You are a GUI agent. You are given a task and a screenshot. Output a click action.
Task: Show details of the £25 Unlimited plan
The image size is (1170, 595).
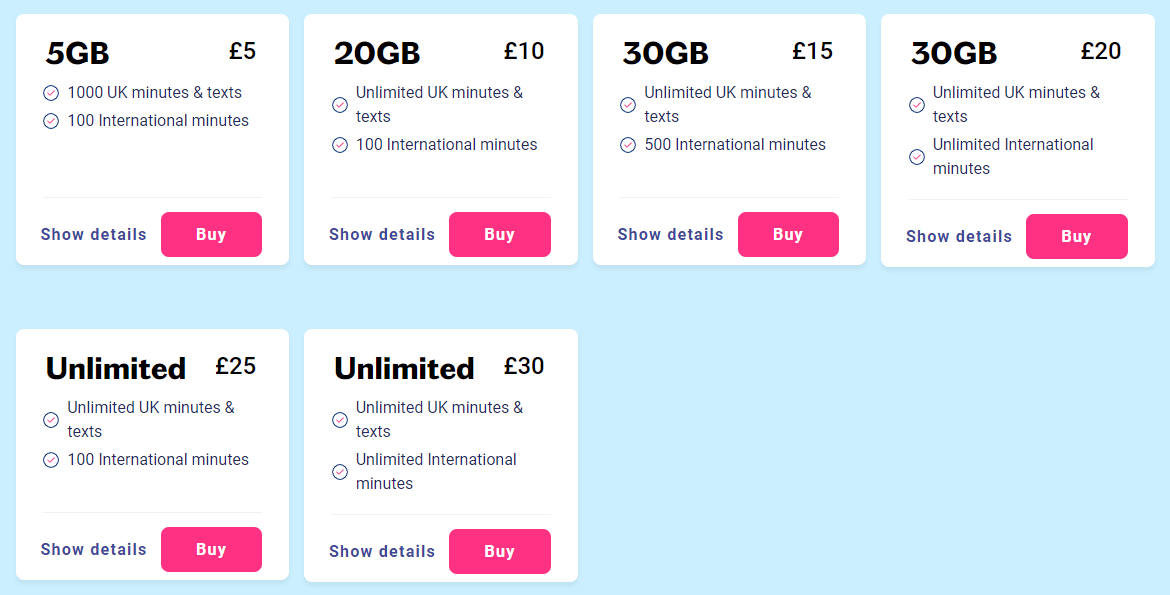coord(94,550)
